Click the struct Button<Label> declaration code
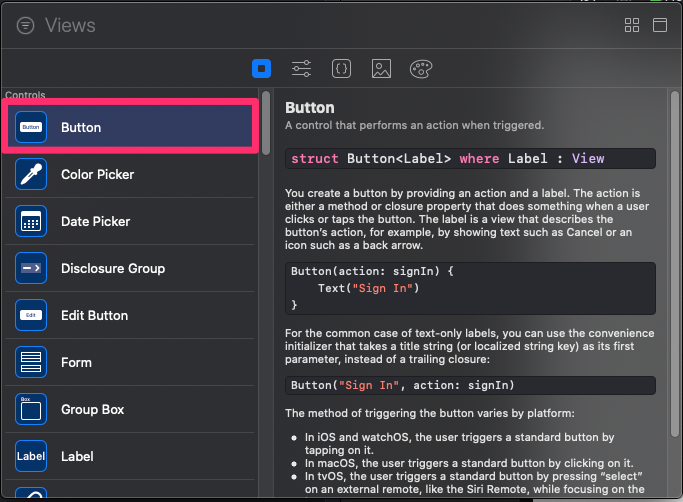 tap(470, 159)
